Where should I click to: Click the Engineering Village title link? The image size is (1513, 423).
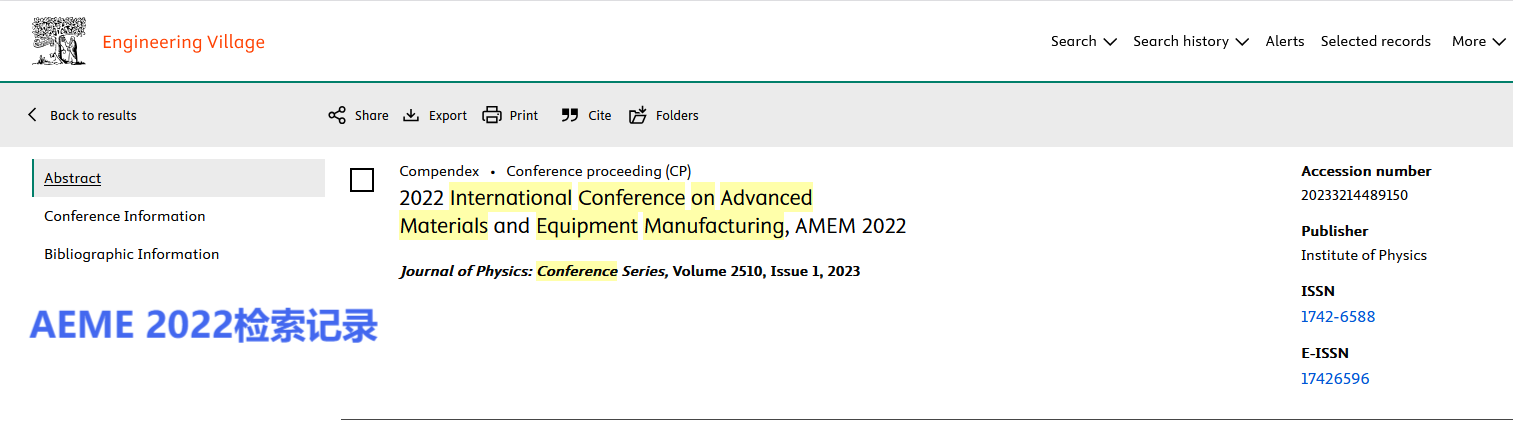tap(184, 42)
